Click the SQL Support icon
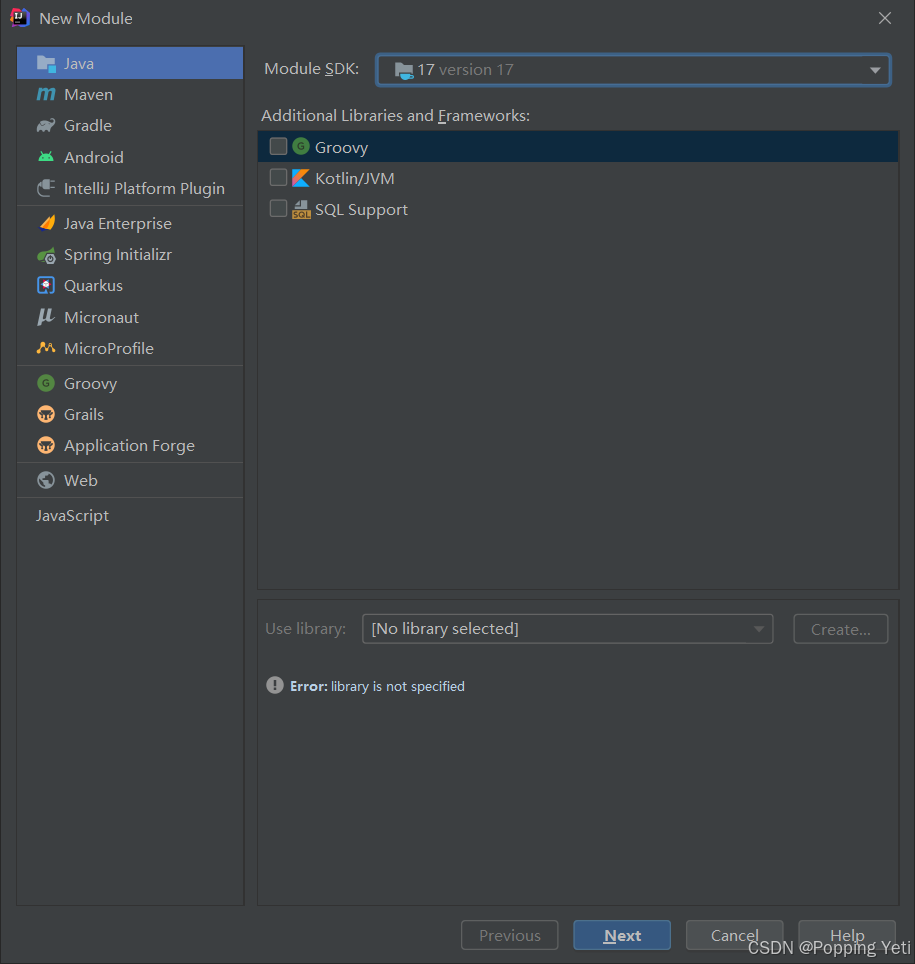Viewport: 915px width, 964px height. click(301, 210)
